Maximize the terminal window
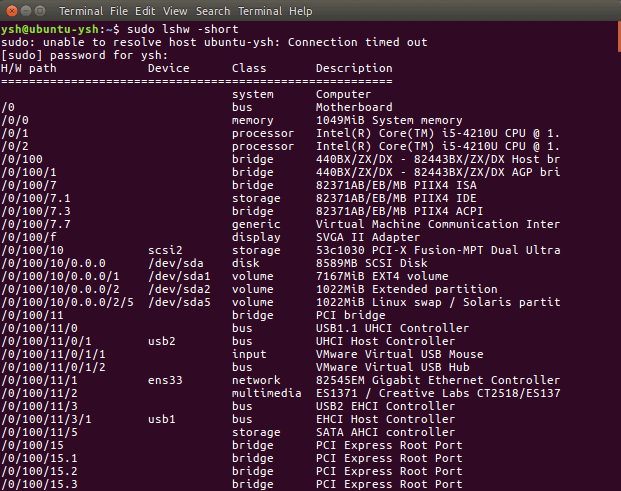This screenshot has height=491, width=621. pyautogui.click(x=40, y=11)
